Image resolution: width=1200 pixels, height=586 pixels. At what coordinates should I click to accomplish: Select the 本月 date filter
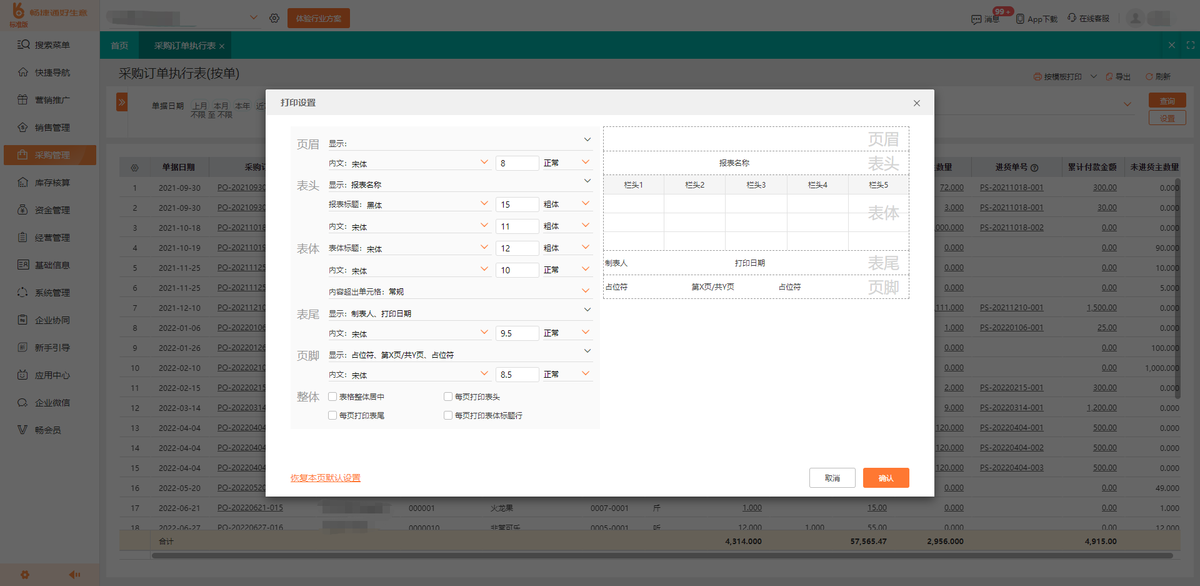220,105
